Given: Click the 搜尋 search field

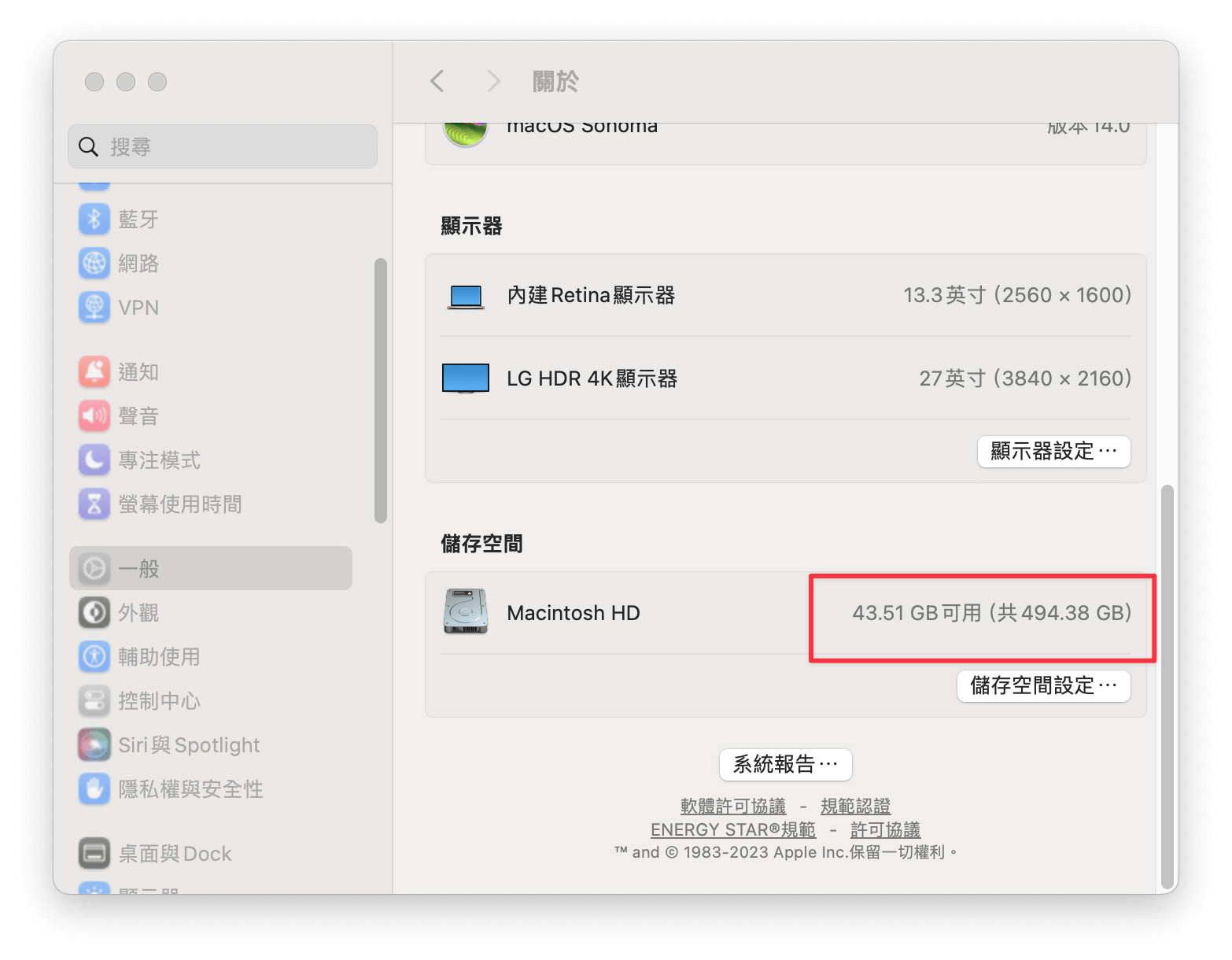Looking at the screenshot, I should 223,146.
